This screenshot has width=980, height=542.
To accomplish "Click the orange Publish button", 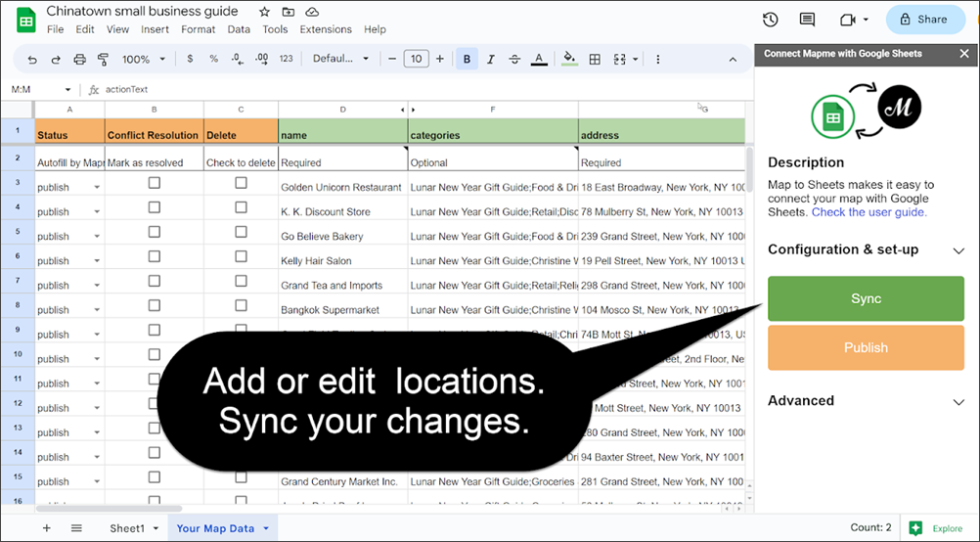I will tap(866, 348).
